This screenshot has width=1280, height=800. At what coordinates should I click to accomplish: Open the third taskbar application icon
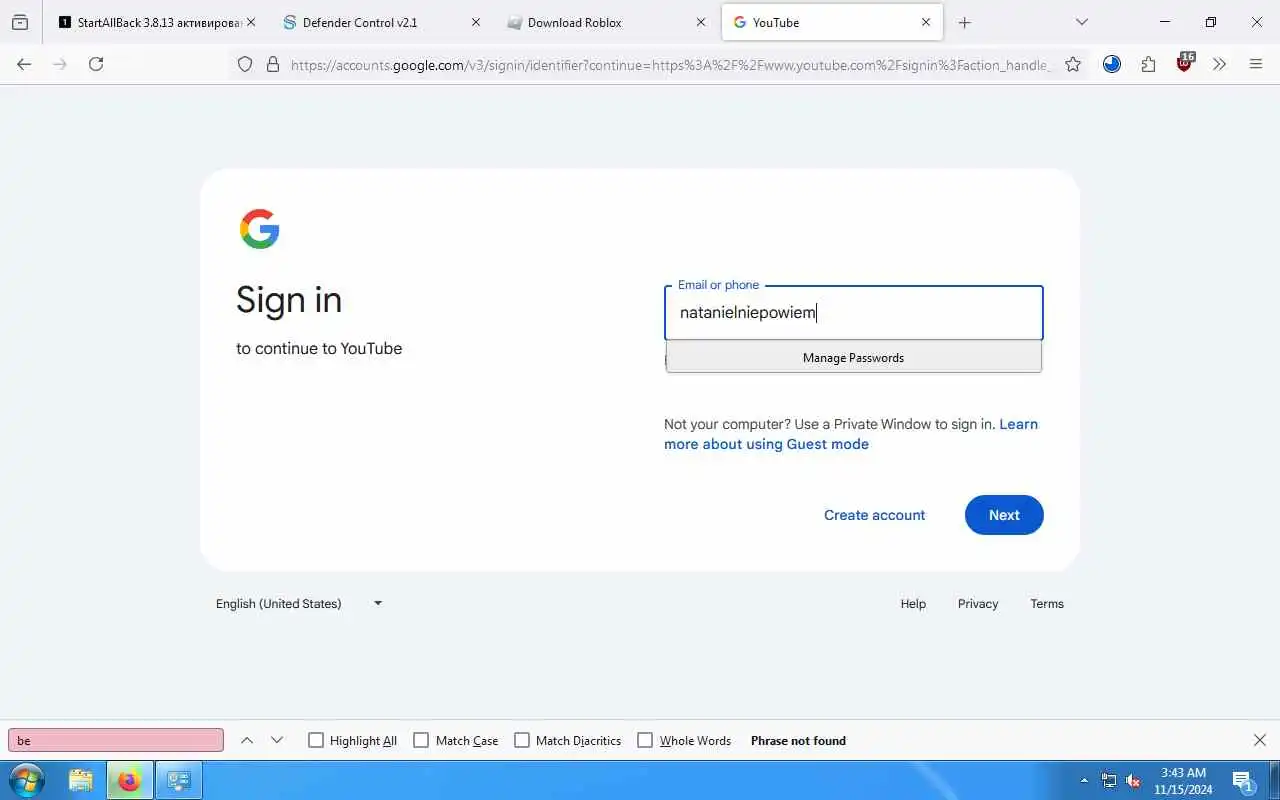point(180,780)
